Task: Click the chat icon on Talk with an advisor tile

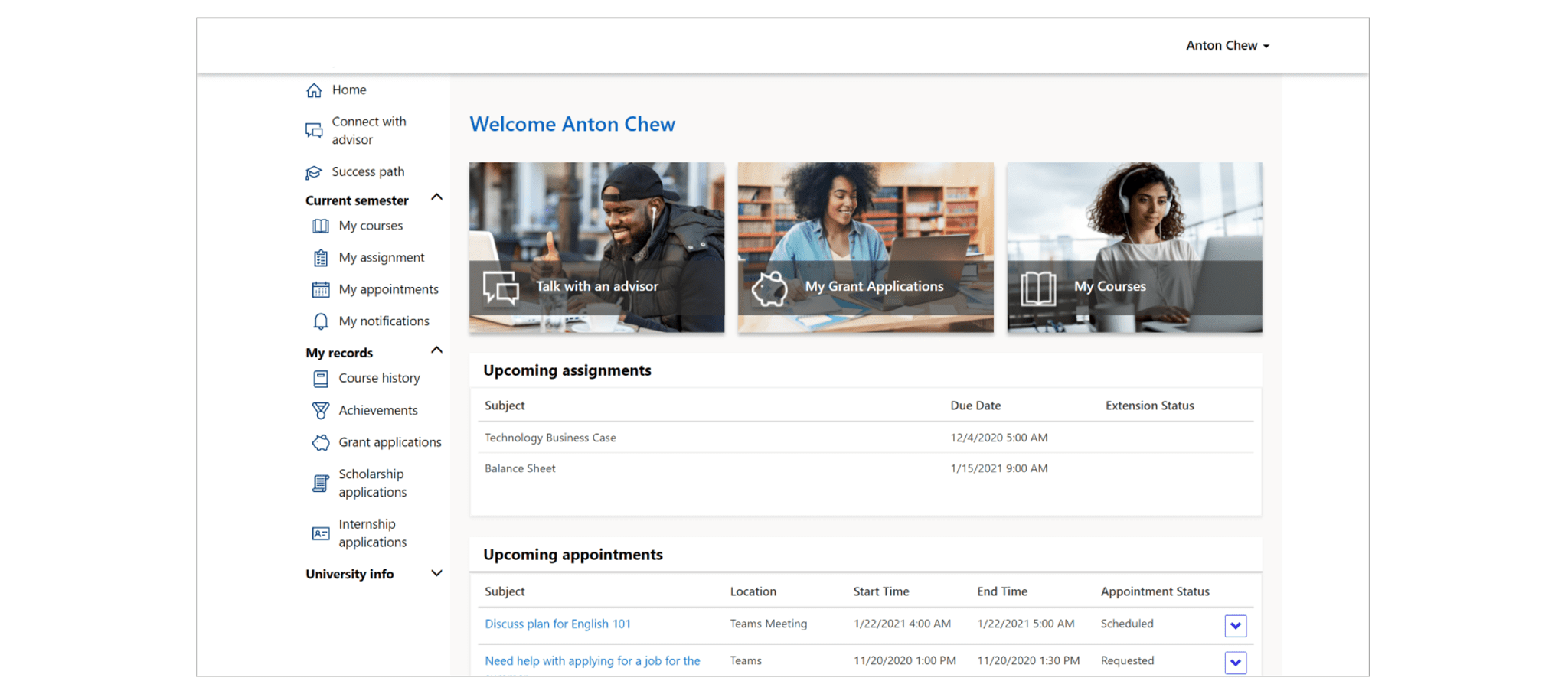Action: coord(501,288)
